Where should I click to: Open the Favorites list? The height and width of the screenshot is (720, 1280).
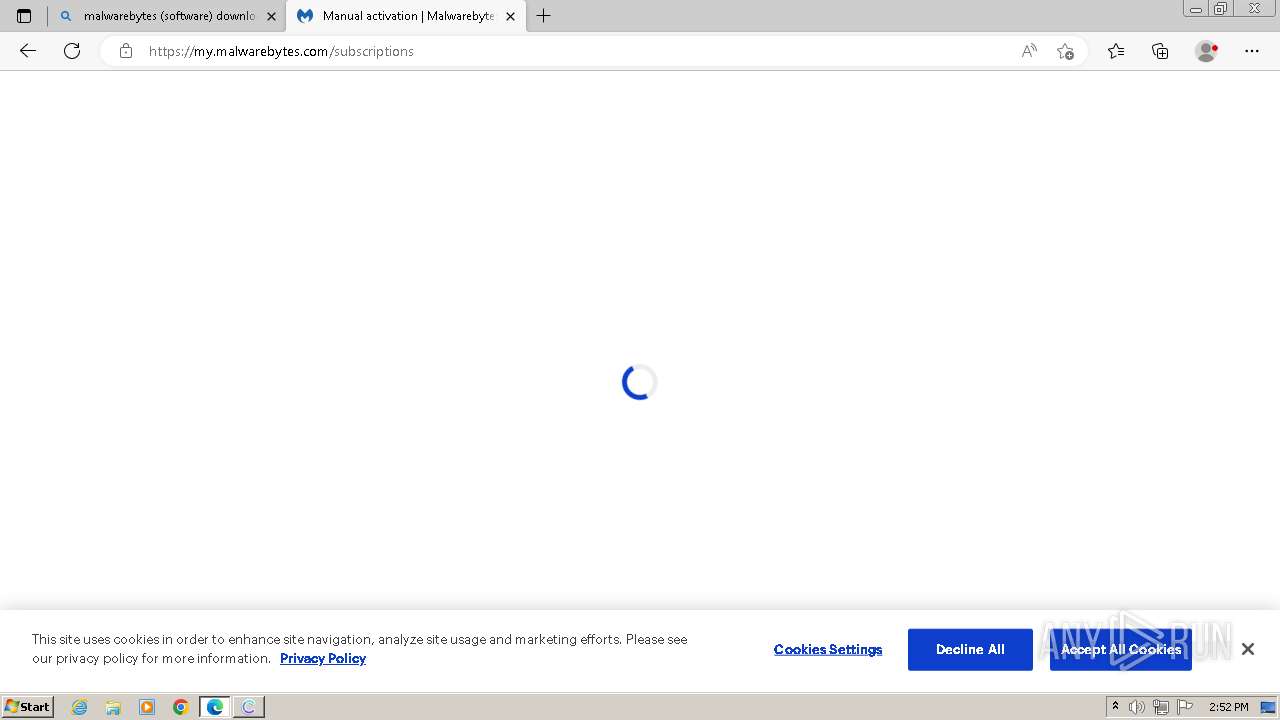pyautogui.click(x=1116, y=51)
